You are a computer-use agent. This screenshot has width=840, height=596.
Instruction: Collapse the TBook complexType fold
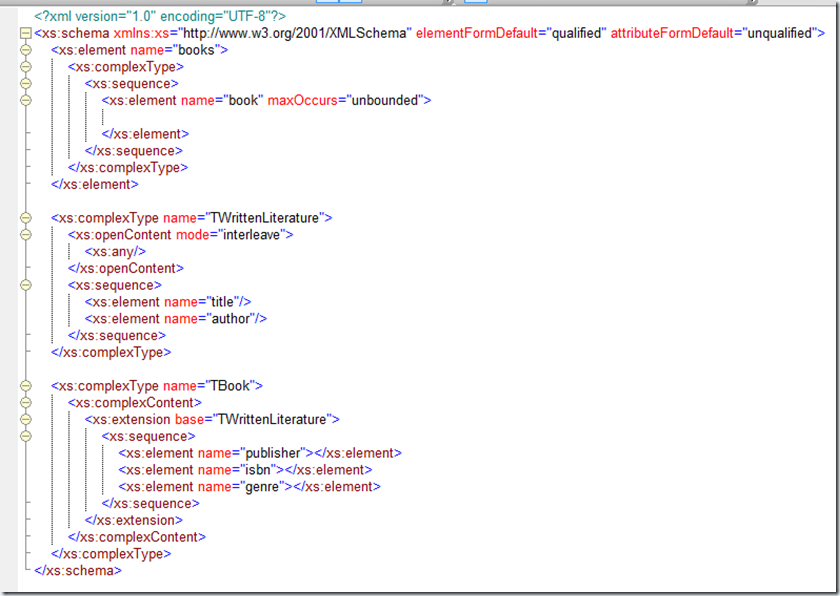pos(26,386)
